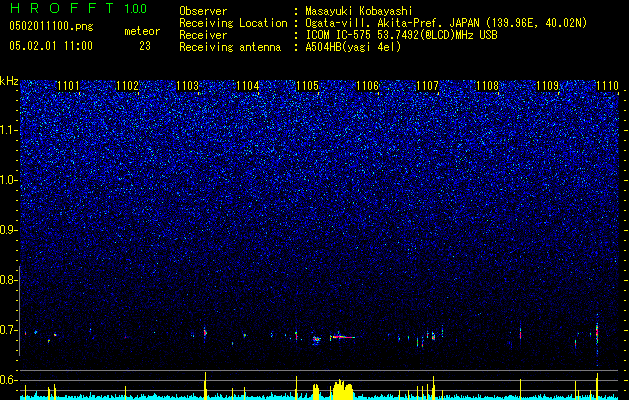Click the 0.9 kHz frequency label

[8, 230]
